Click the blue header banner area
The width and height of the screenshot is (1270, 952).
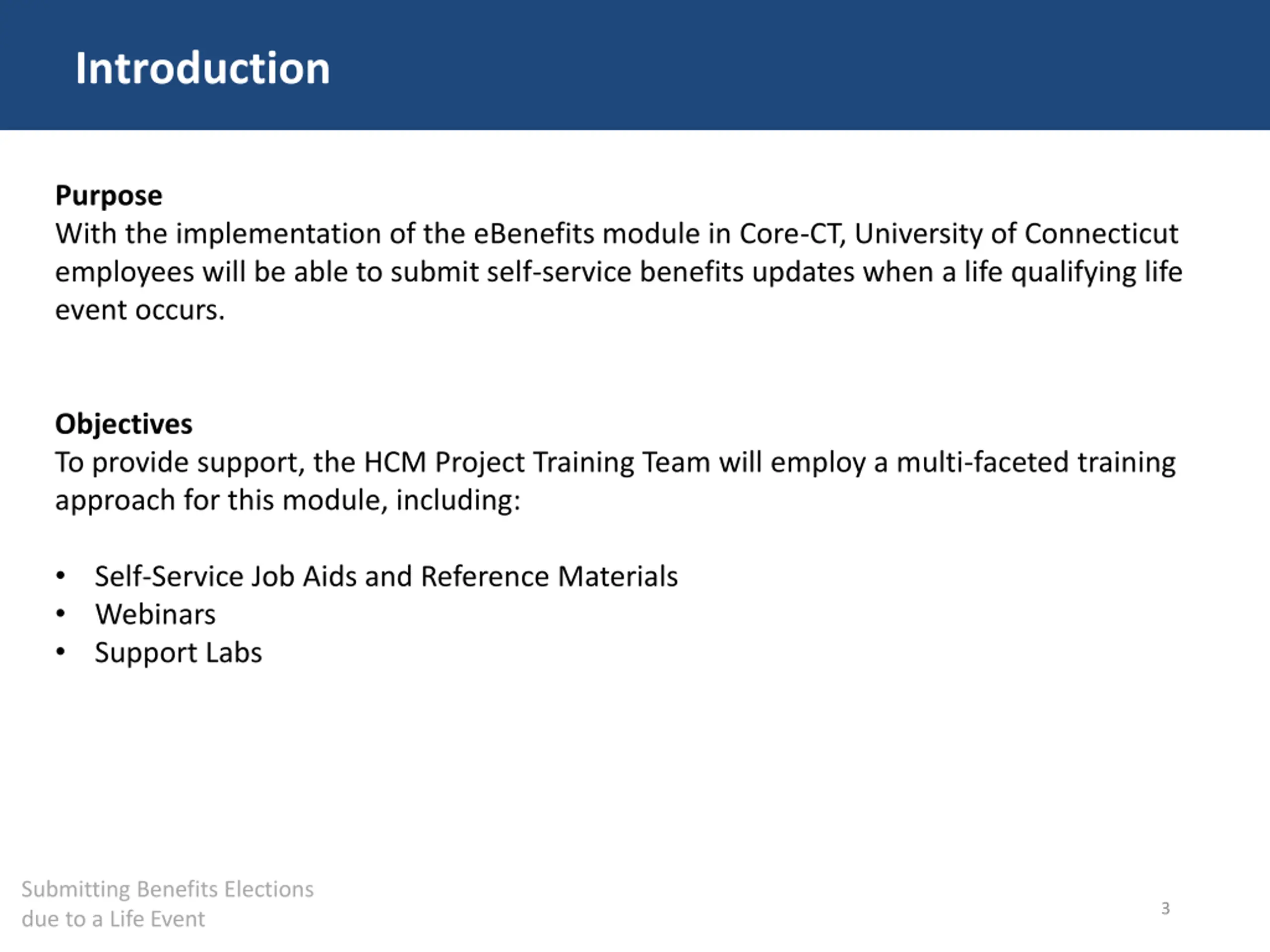(635, 65)
